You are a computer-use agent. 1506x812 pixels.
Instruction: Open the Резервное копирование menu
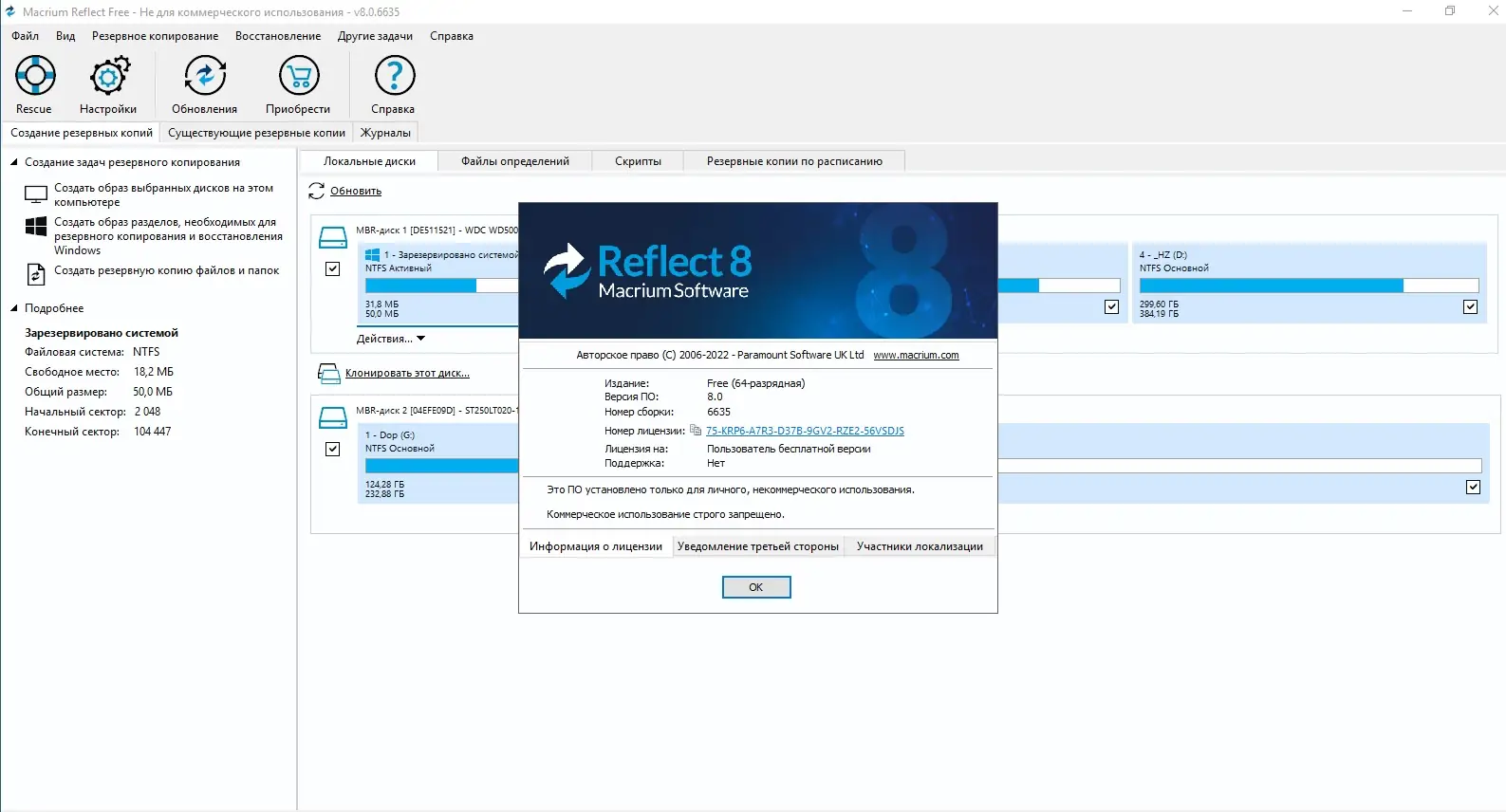click(155, 36)
